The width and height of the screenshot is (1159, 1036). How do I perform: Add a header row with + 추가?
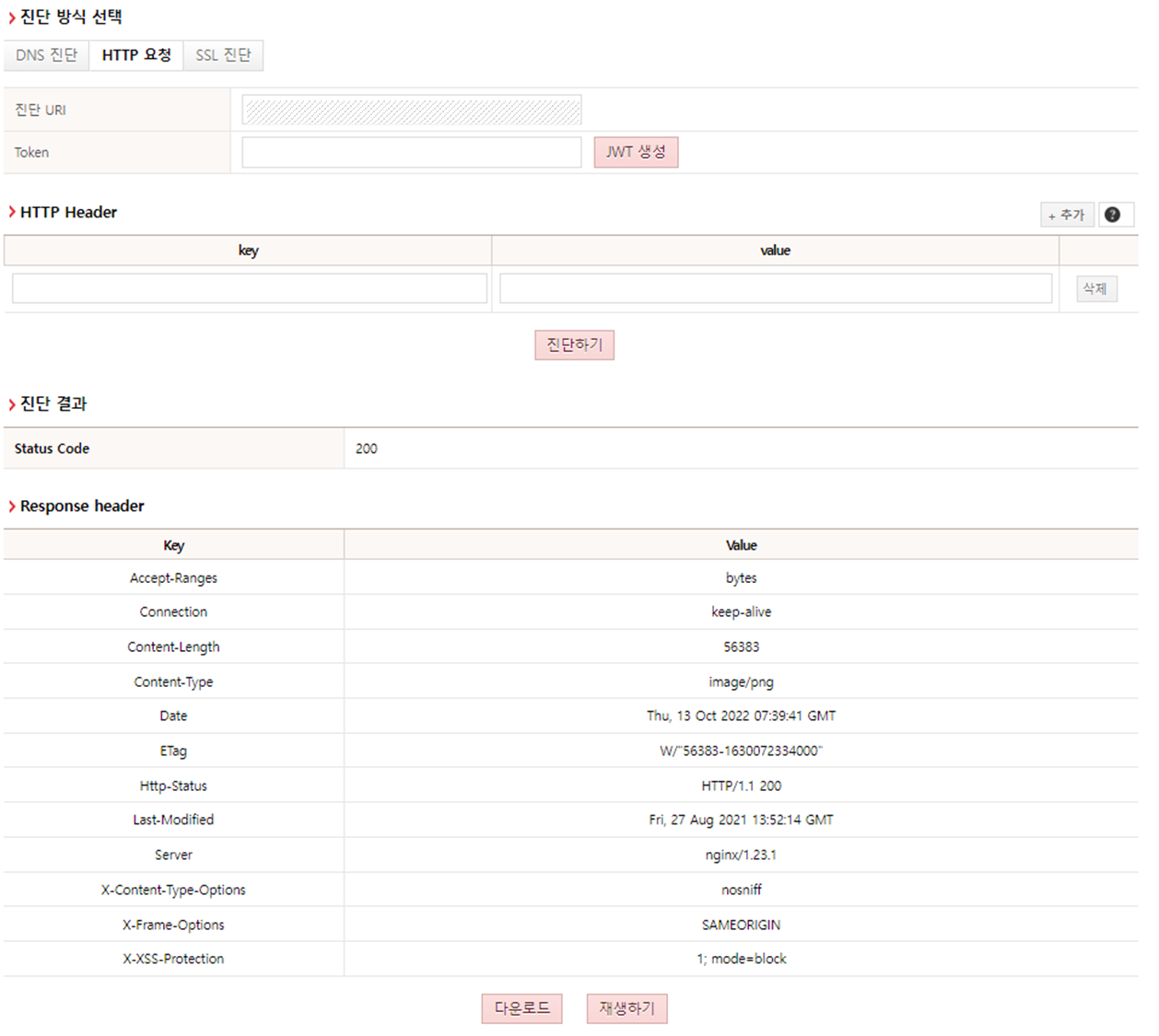(x=1067, y=215)
